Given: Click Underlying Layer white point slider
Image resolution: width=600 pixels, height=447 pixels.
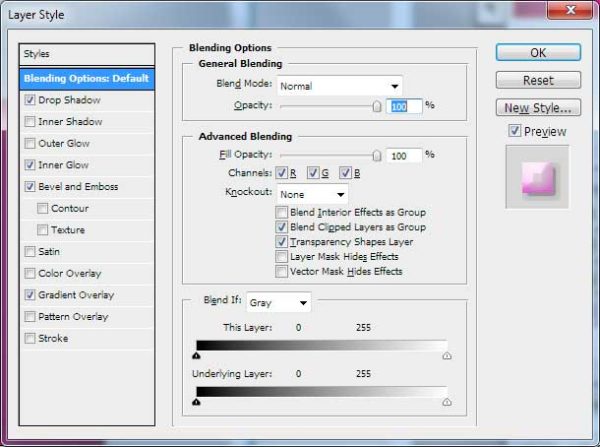Looking at the screenshot, I should click(447, 402).
